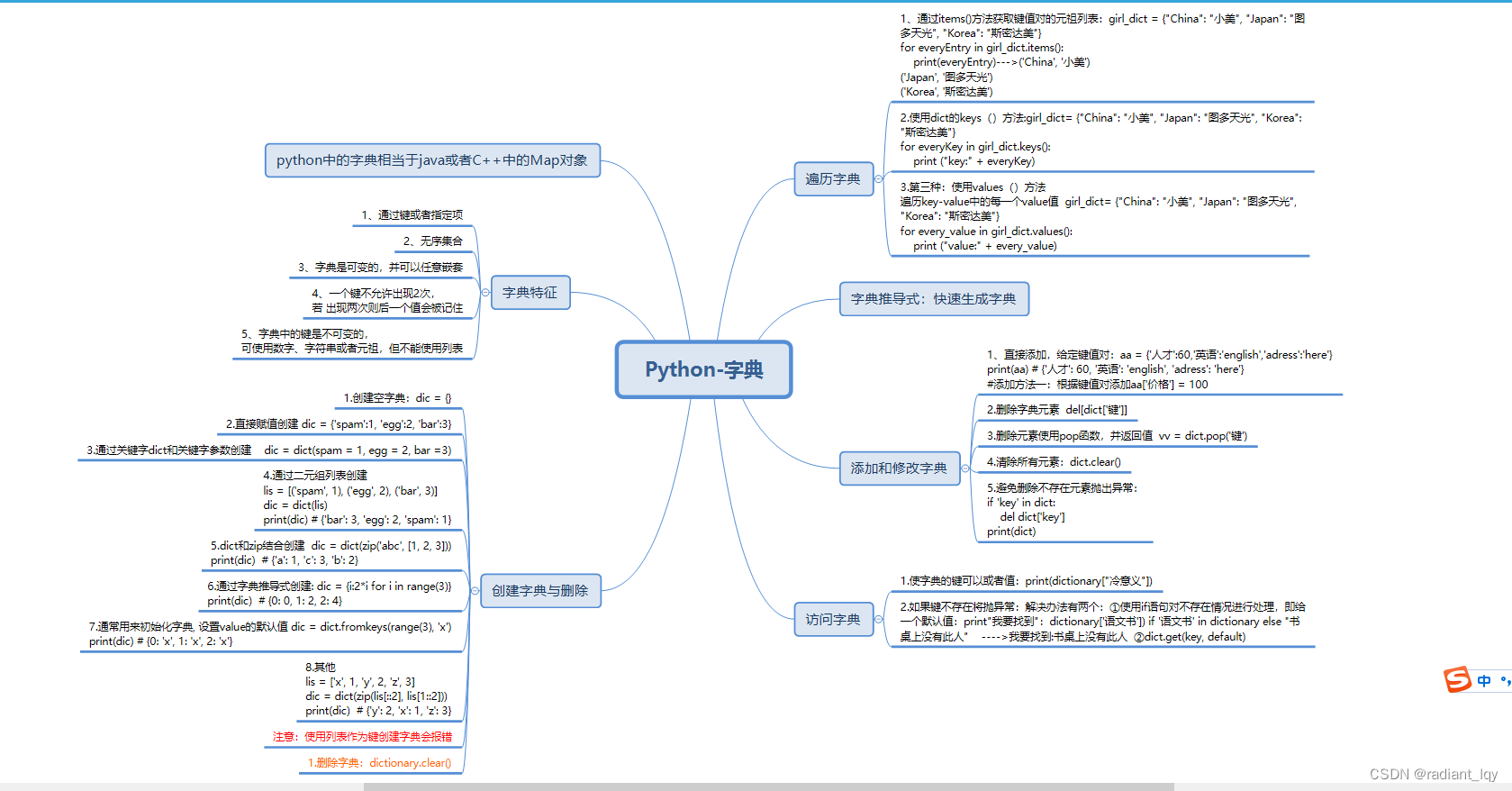Select the red note '注意：使用列表作为键创建字典会报错'

pos(363,737)
